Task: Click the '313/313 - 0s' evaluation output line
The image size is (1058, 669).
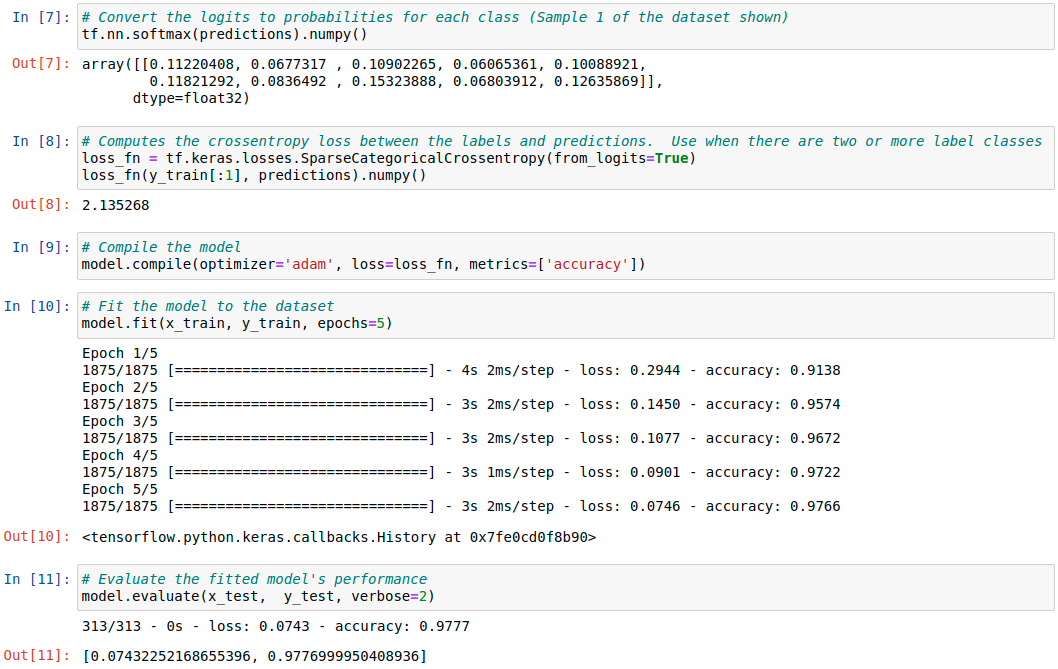Action: 275,626
